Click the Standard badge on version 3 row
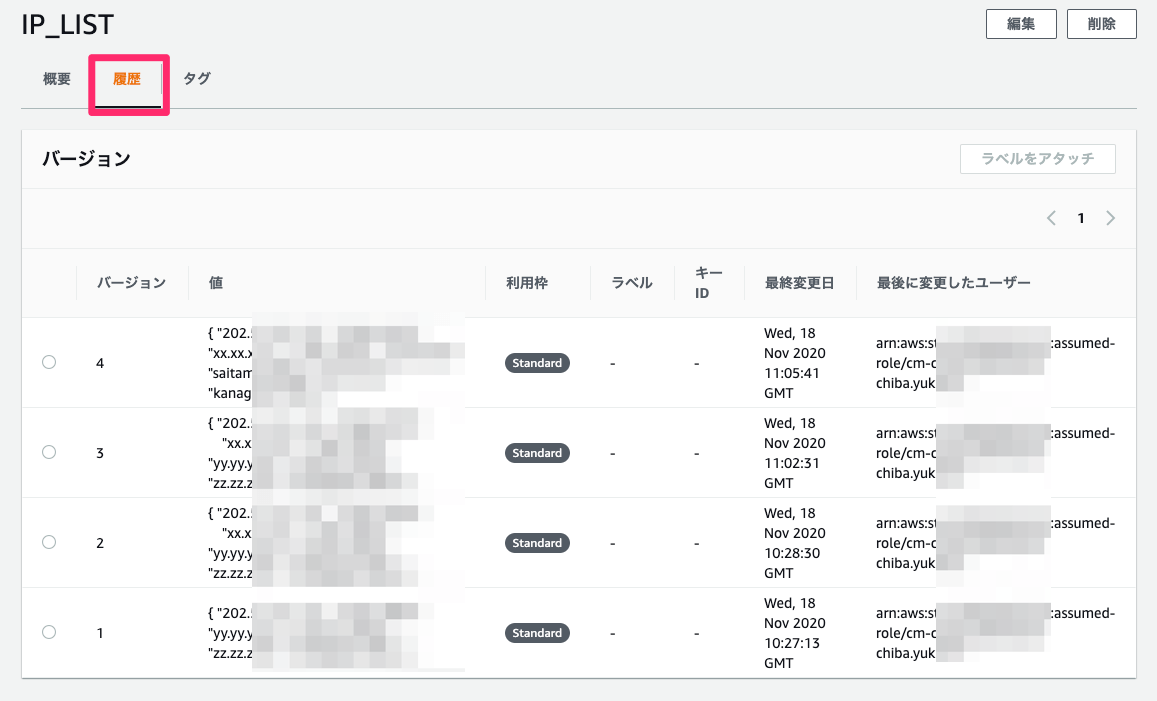 pos(537,453)
